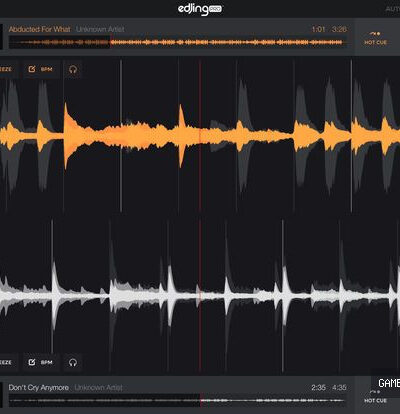400x414 pixels.
Task: Click the orange scrolling waveform of top deck
Action: click(x=200, y=137)
